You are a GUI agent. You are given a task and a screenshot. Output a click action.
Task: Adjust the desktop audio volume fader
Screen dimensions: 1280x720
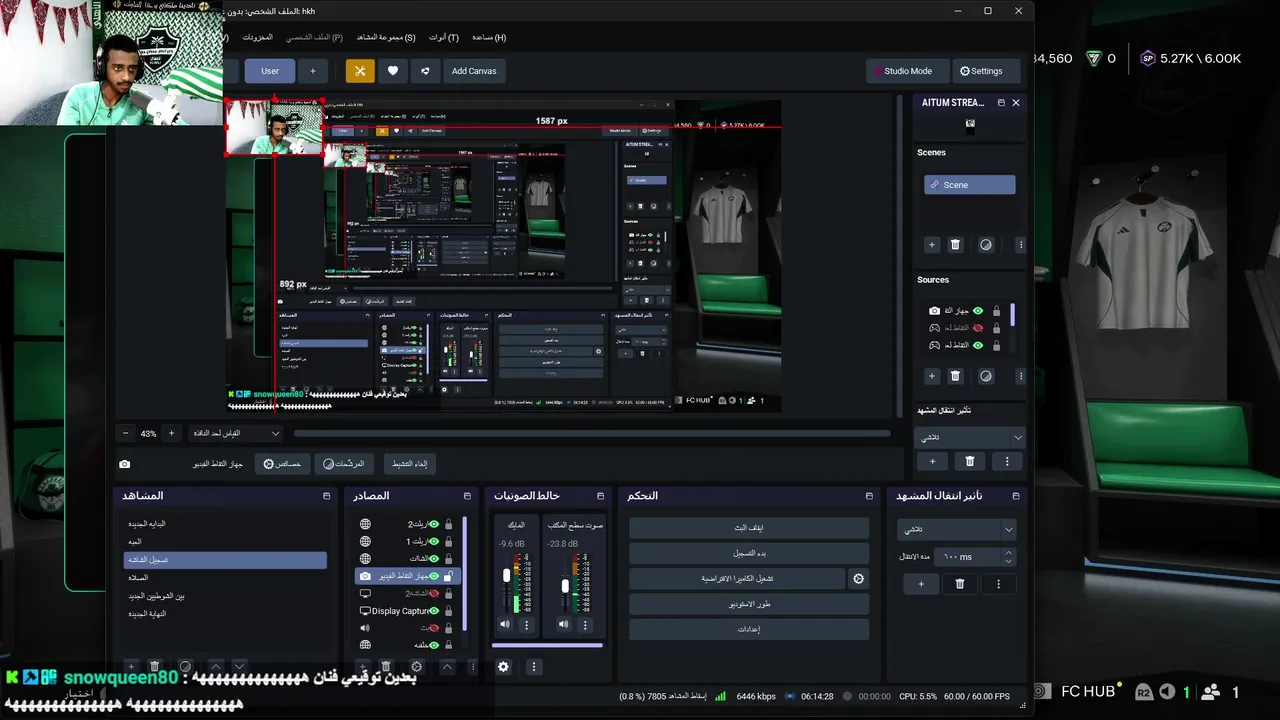click(565, 586)
